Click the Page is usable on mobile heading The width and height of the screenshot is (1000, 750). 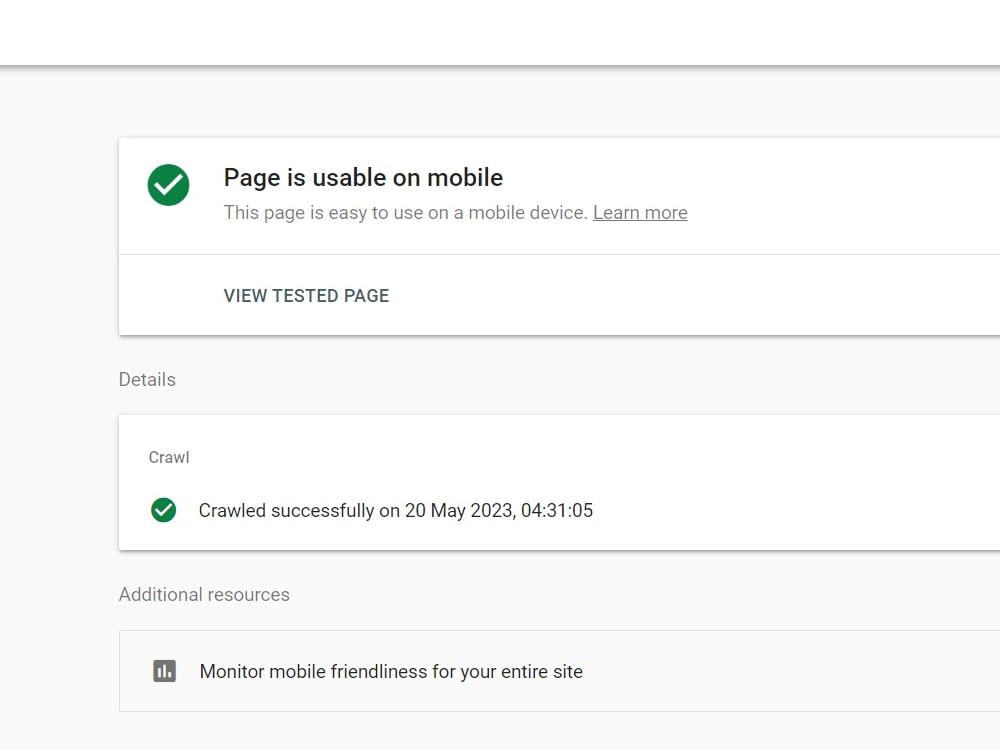coord(363,177)
